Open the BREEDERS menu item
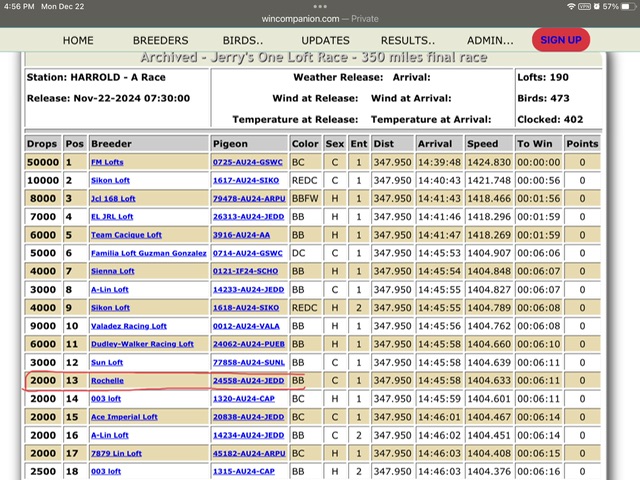 click(x=160, y=41)
